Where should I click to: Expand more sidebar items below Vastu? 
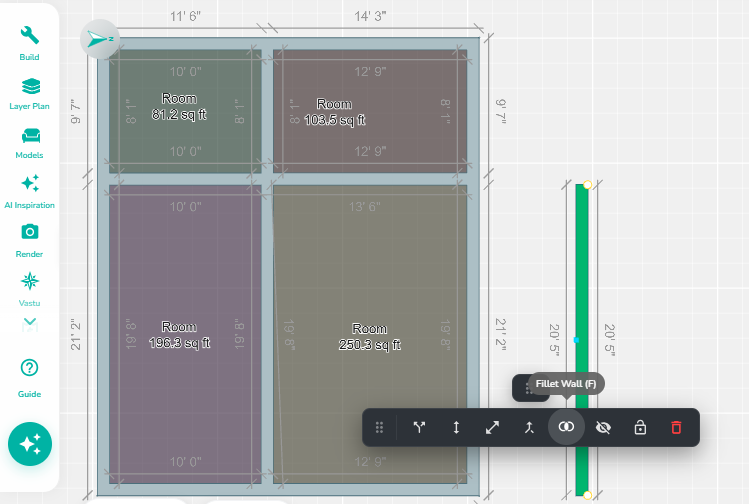30,324
